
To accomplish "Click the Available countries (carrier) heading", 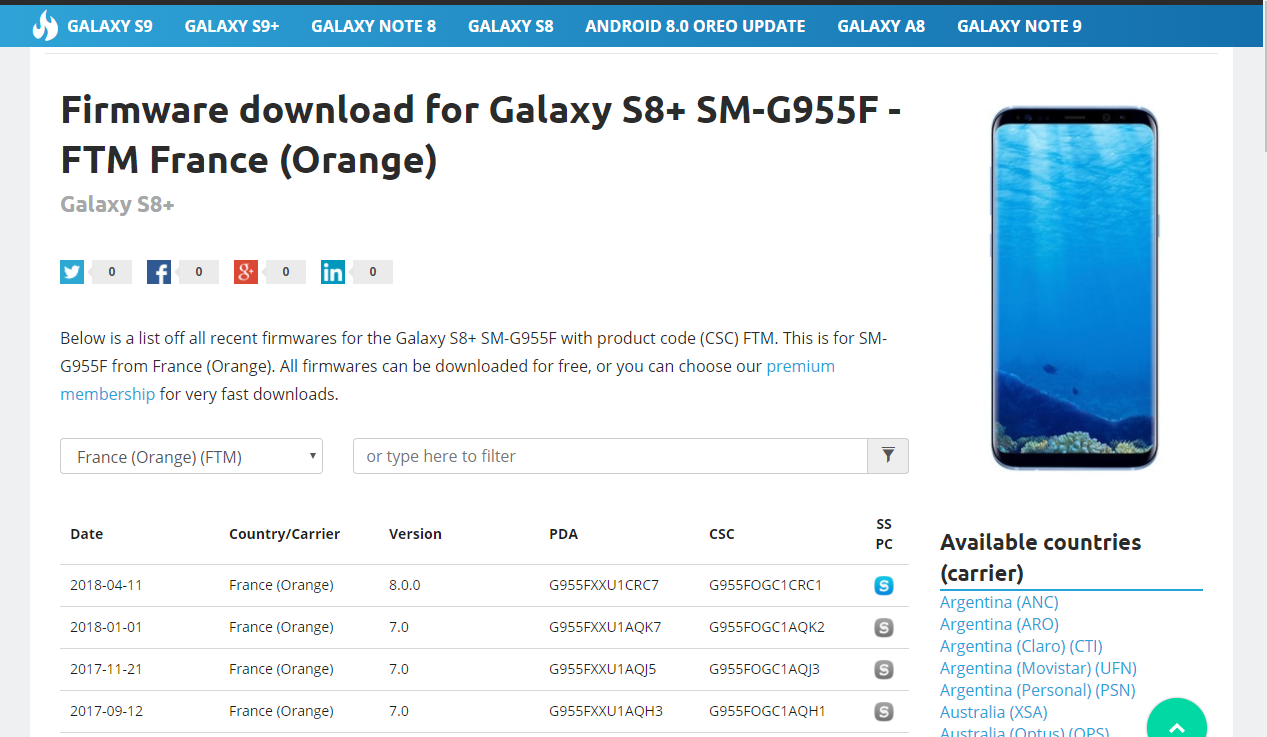I will click(1041, 557).
